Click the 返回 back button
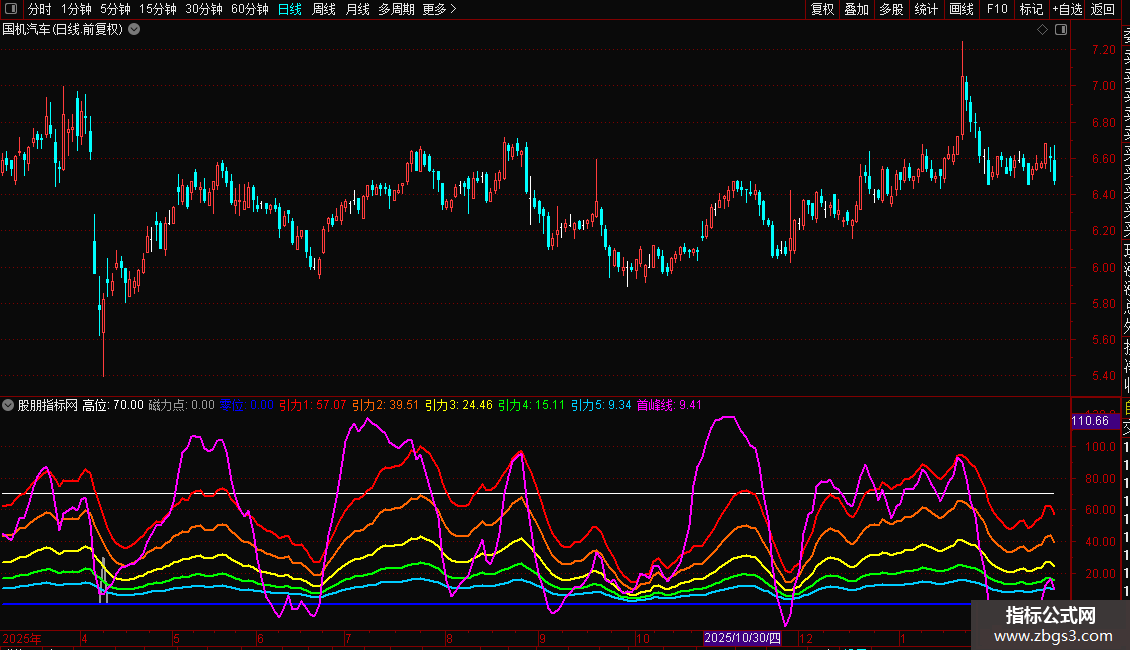Screen dimensions: 1130x650 click(x=1103, y=9)
